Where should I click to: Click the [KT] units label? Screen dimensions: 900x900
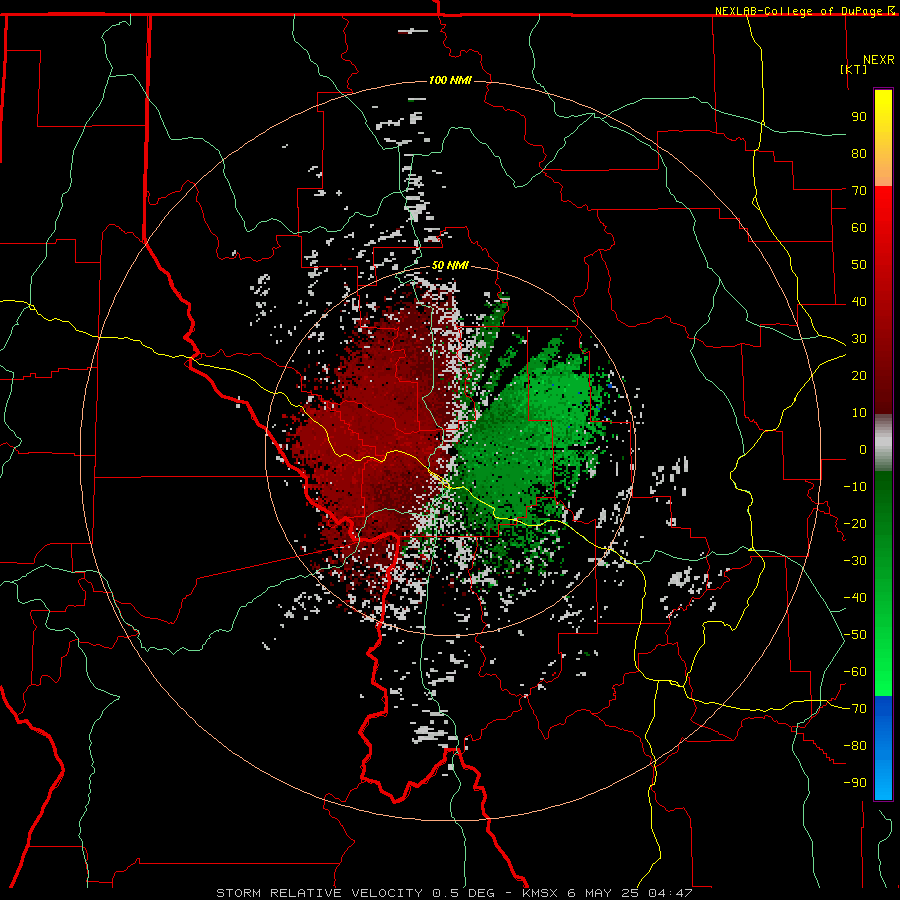tap(854, 69)
